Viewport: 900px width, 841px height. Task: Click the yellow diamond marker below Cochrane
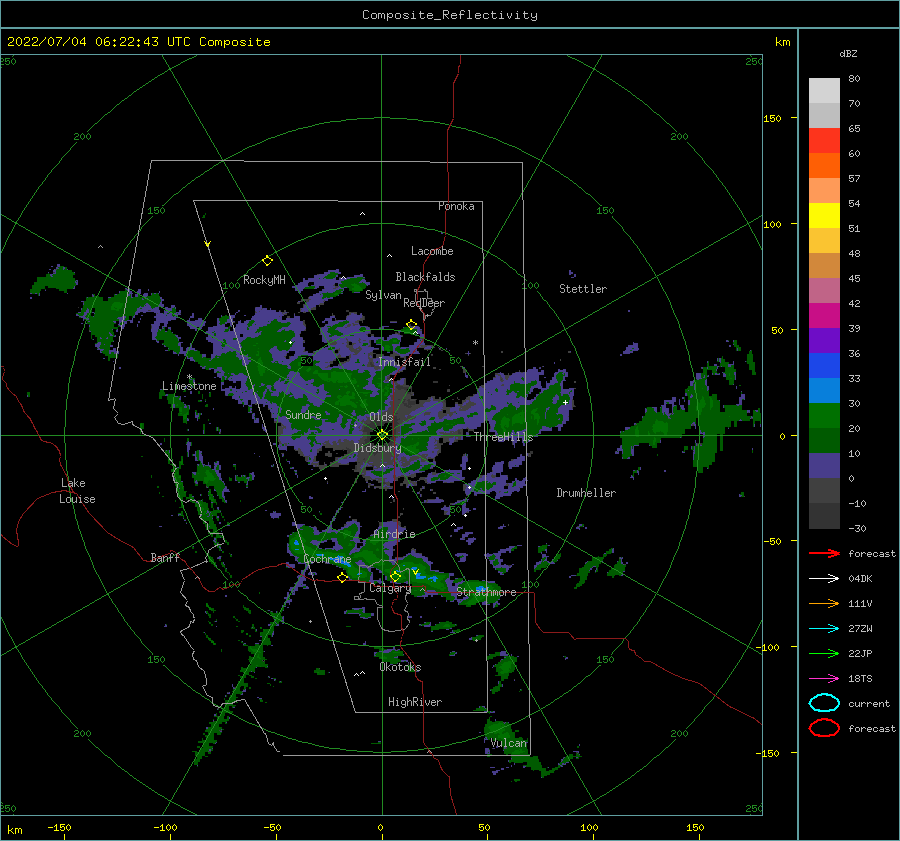pos(343,577)
